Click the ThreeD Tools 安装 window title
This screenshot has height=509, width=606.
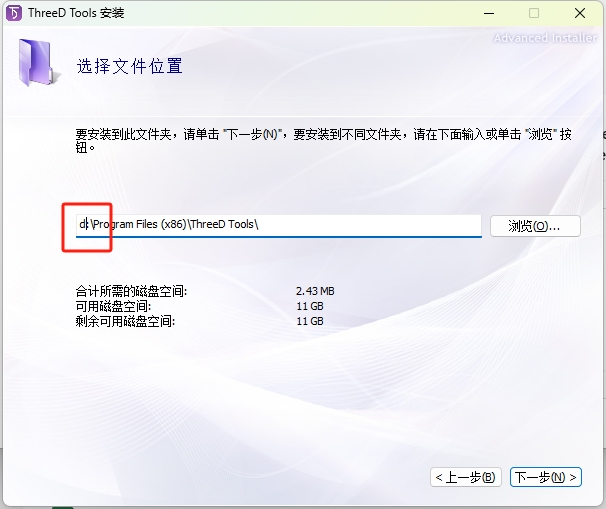[x=76, y=13]
